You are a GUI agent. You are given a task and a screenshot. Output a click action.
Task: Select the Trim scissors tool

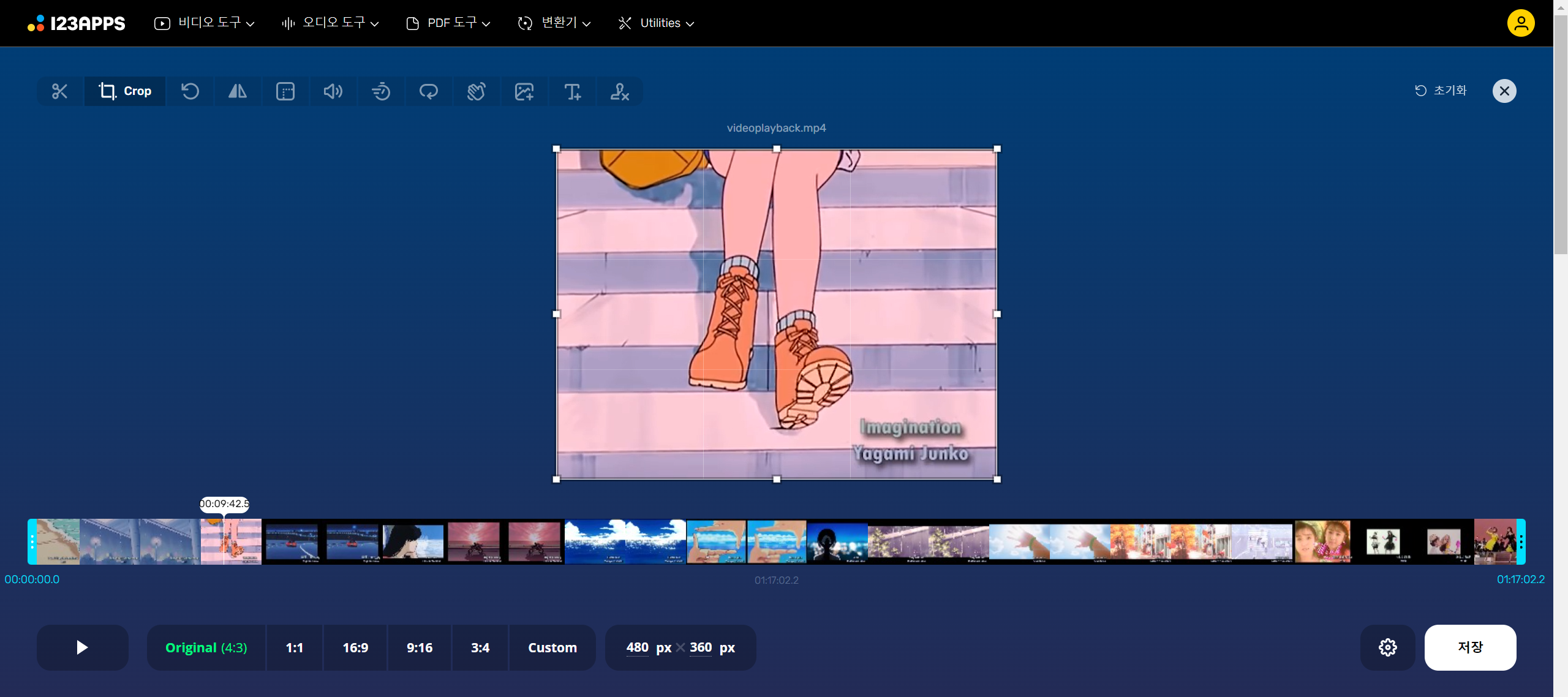click(x=59, y=91)
